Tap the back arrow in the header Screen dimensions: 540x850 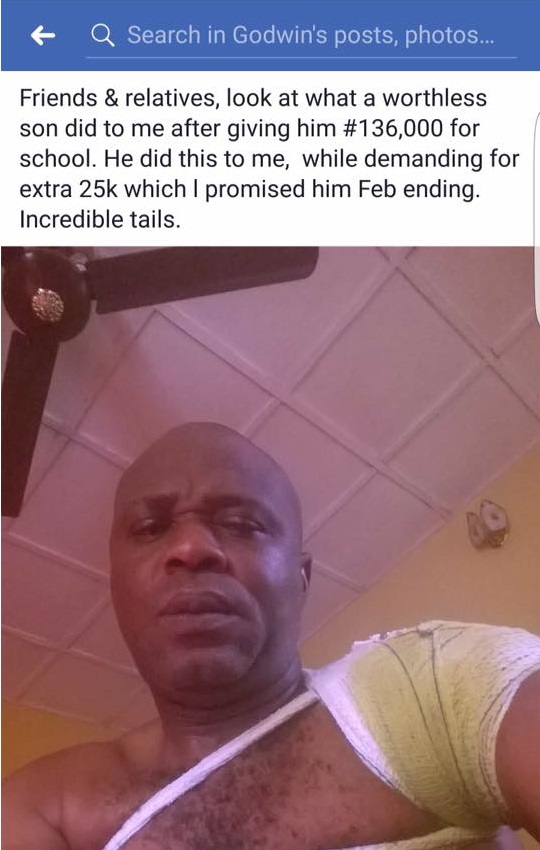click(x=43, y=36)
